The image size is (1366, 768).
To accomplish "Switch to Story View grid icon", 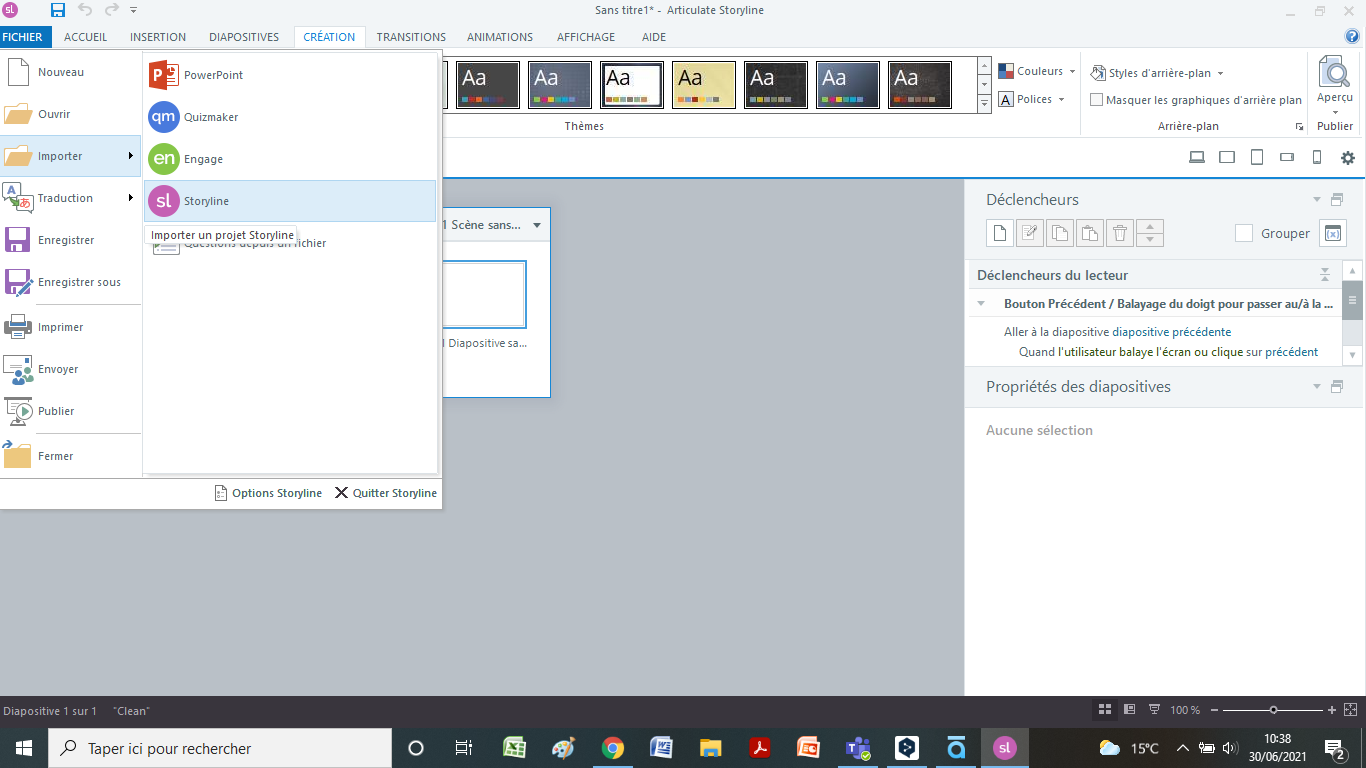I will click(x=1105, y=710).
